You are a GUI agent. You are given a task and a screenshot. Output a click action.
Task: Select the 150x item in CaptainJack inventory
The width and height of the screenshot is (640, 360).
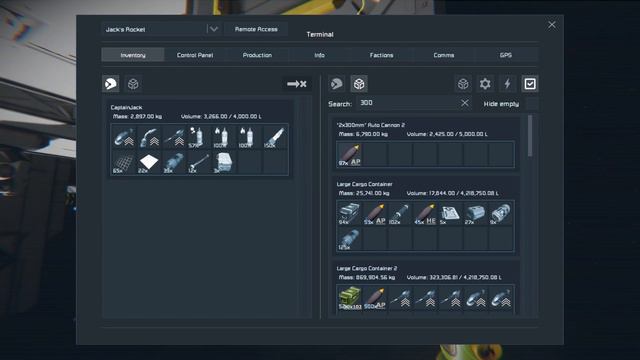275,137
